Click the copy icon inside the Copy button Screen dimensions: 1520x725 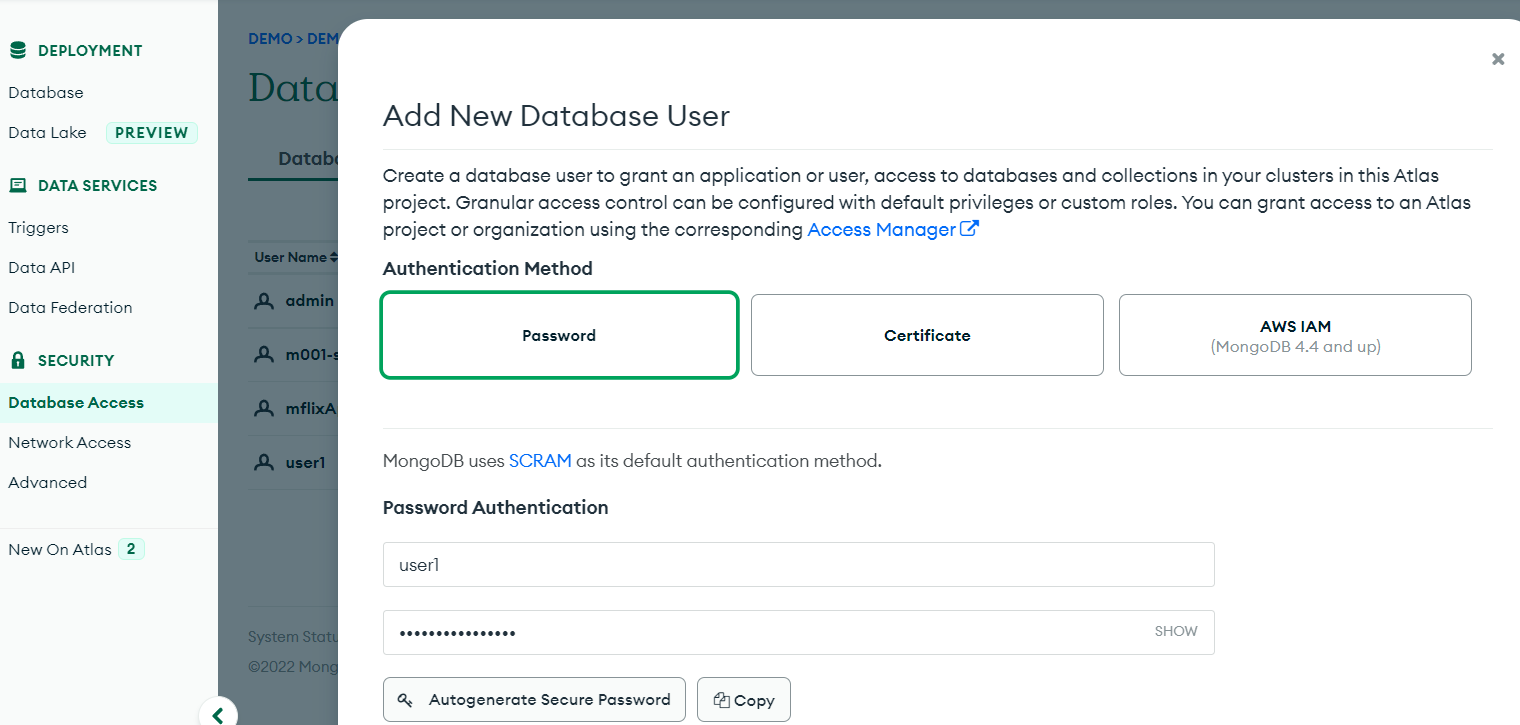coord(721,699)
